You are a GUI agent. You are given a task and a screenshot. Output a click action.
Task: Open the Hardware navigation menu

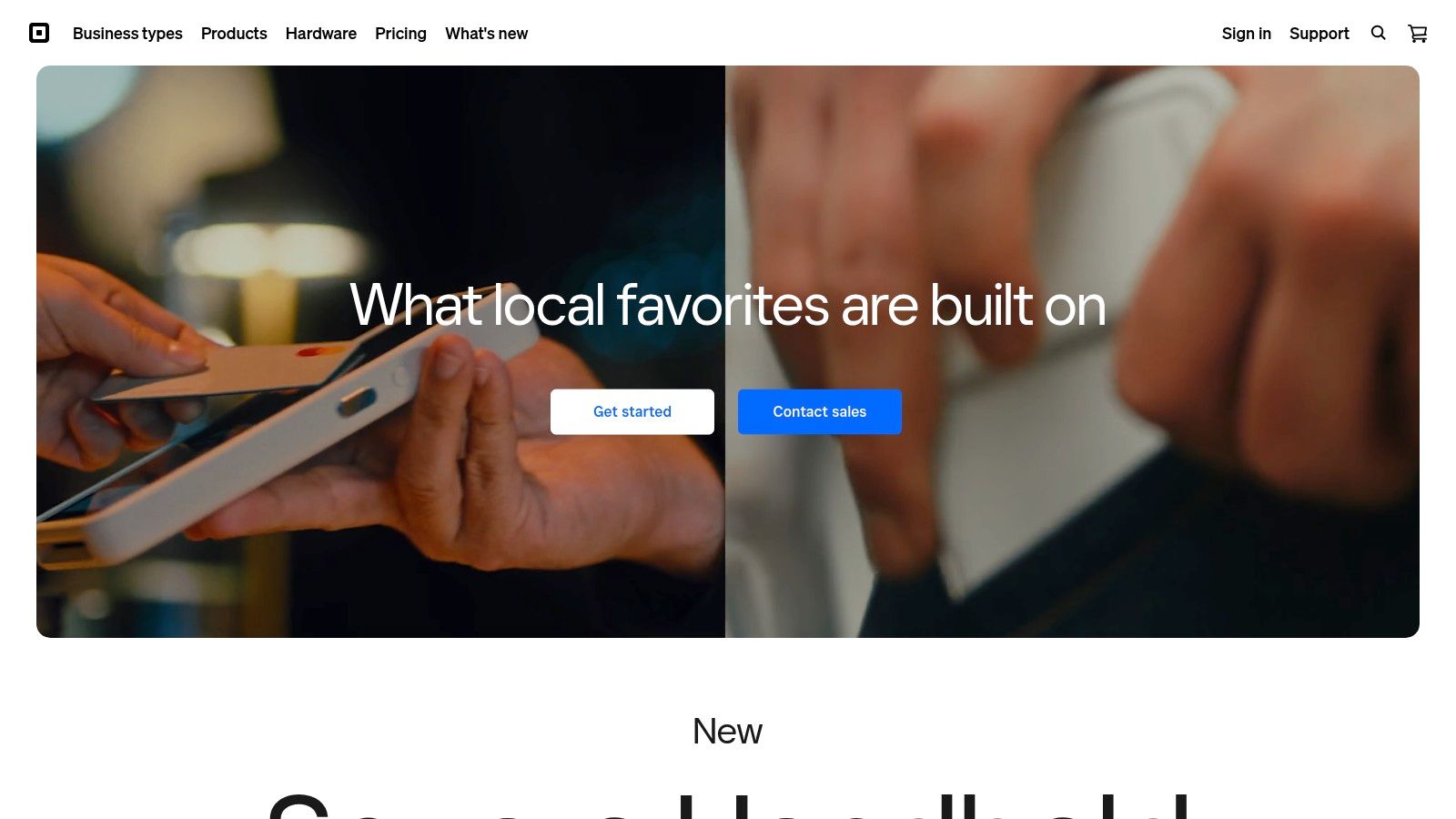321,34
